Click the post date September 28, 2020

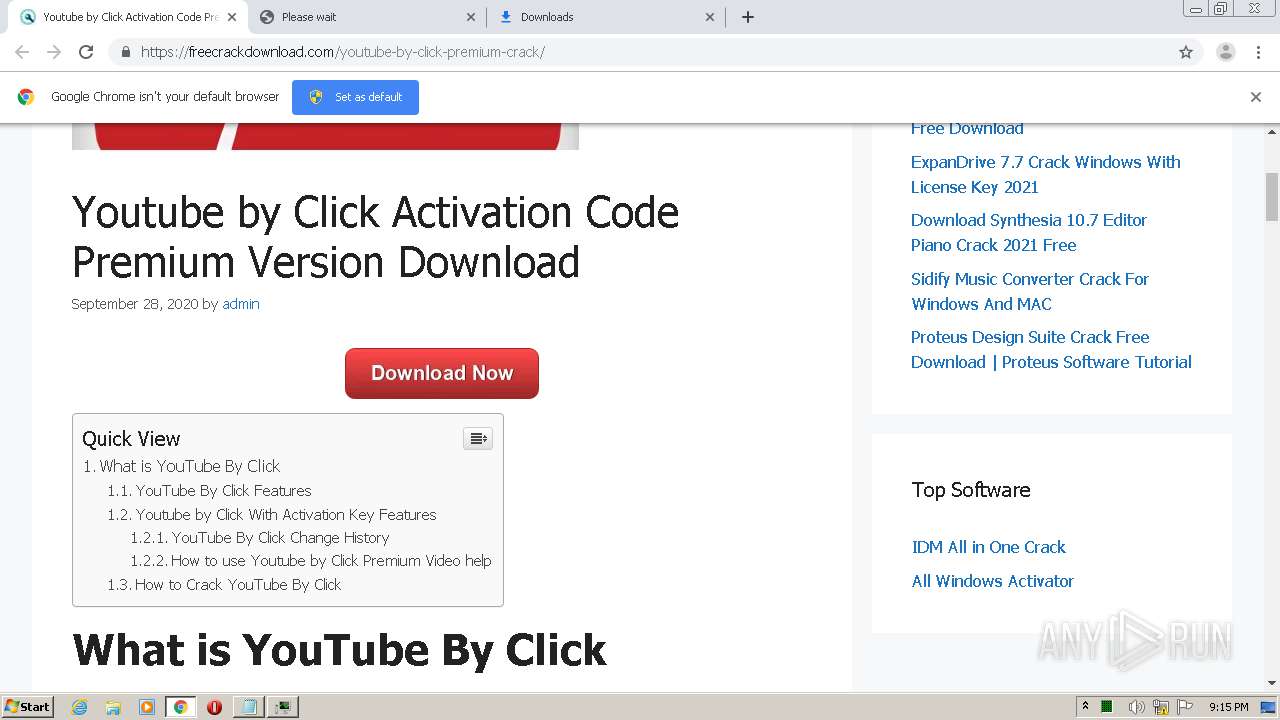(x=135, y=304)
